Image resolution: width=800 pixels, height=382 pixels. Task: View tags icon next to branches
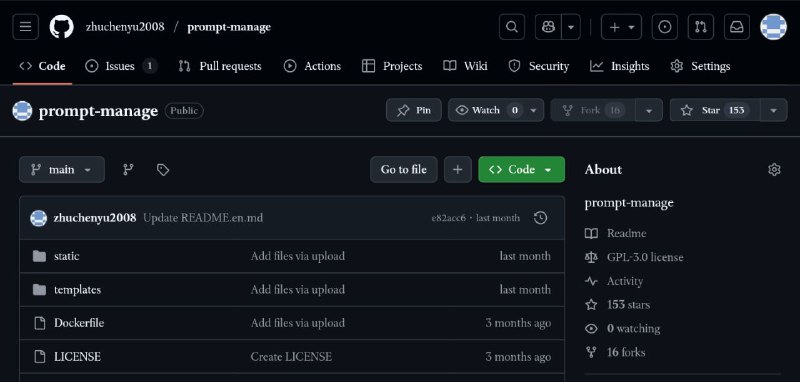pos(163,170)
